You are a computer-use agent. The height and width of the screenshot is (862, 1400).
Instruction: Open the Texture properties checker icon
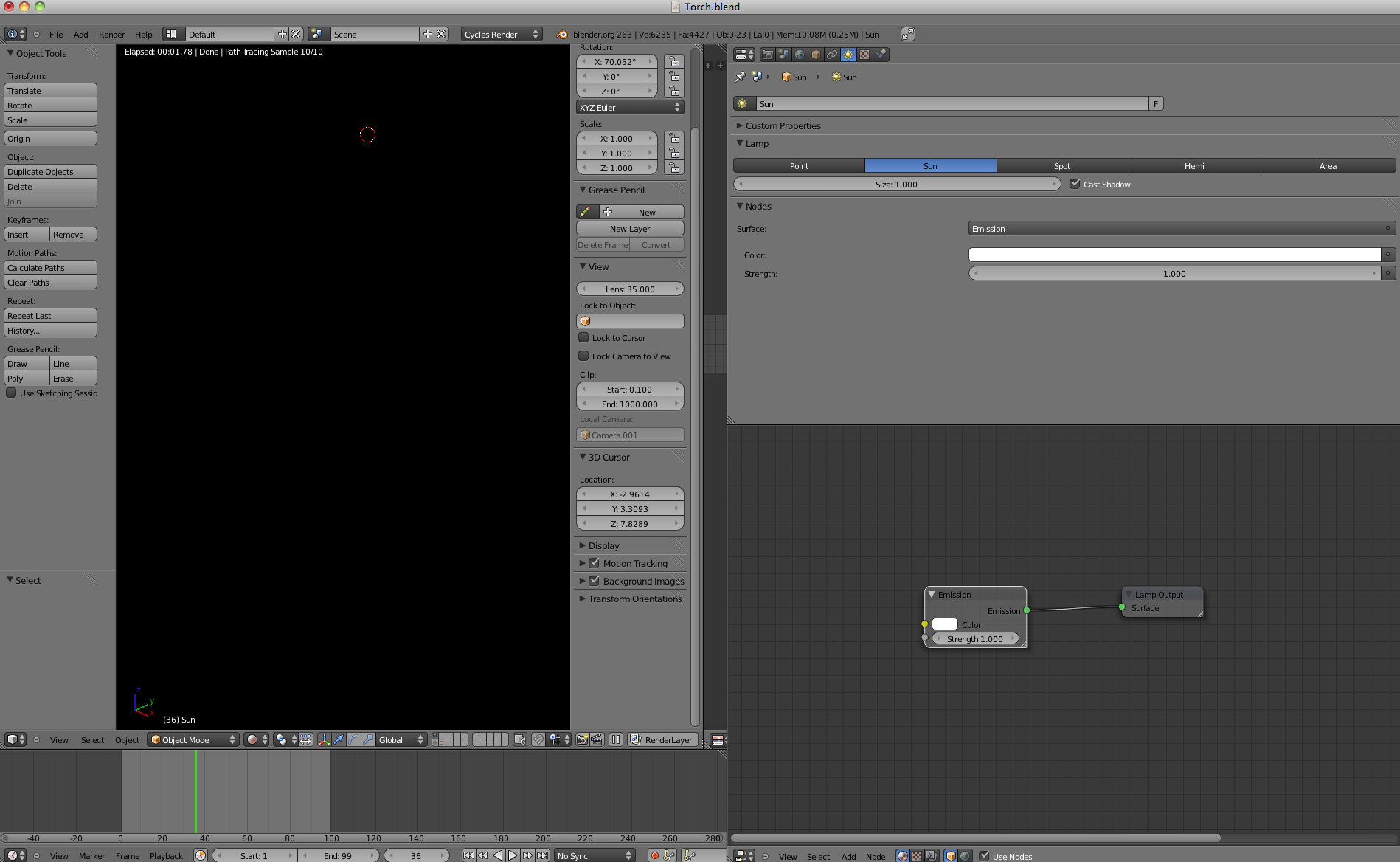tap(864, 55)
